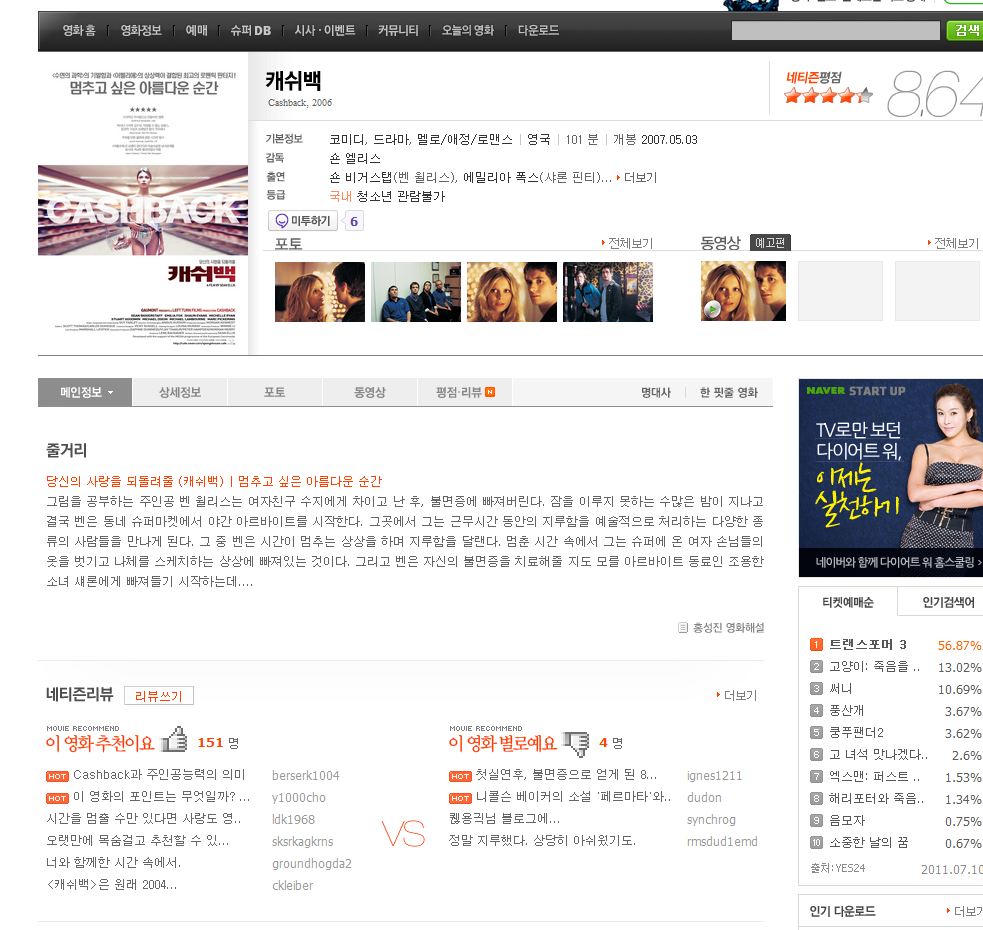Click the green 검색 search button

[x=965, y=30]
